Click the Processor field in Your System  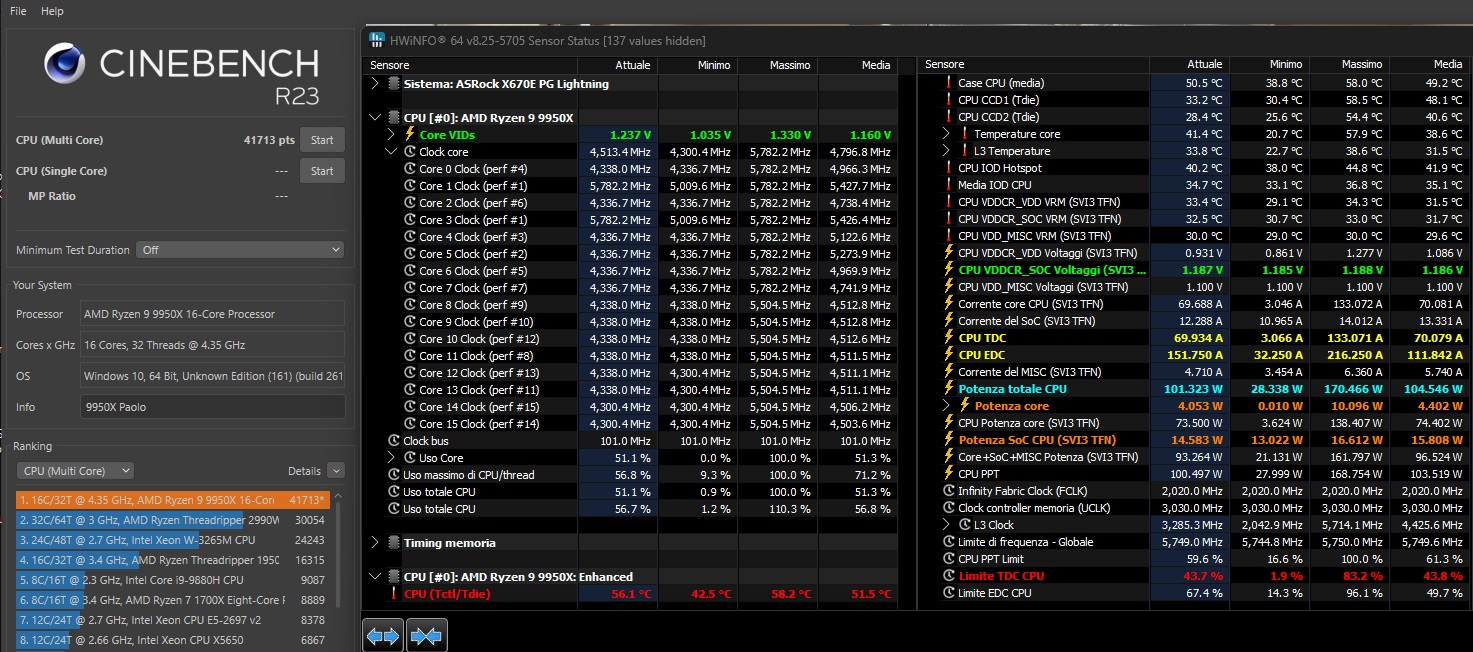(x=213, y=314)
